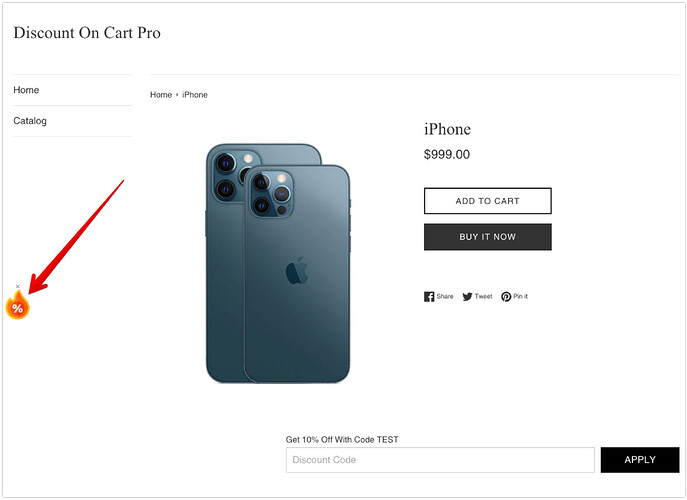Image resolution: width=687 pixels, height=500 pixels.
Task: Share the product on Facebook
Action: click(438, 297)
